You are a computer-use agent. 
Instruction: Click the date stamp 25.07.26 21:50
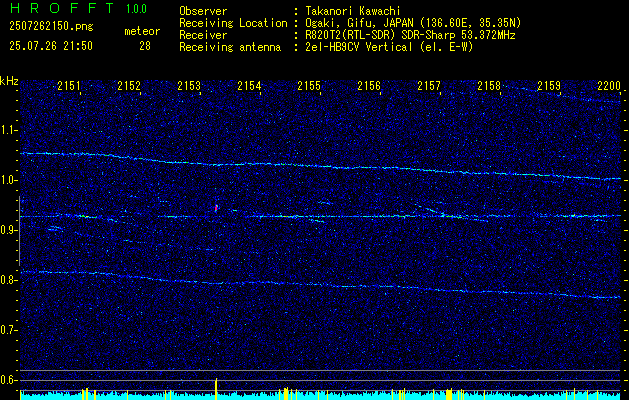(51, 46)
